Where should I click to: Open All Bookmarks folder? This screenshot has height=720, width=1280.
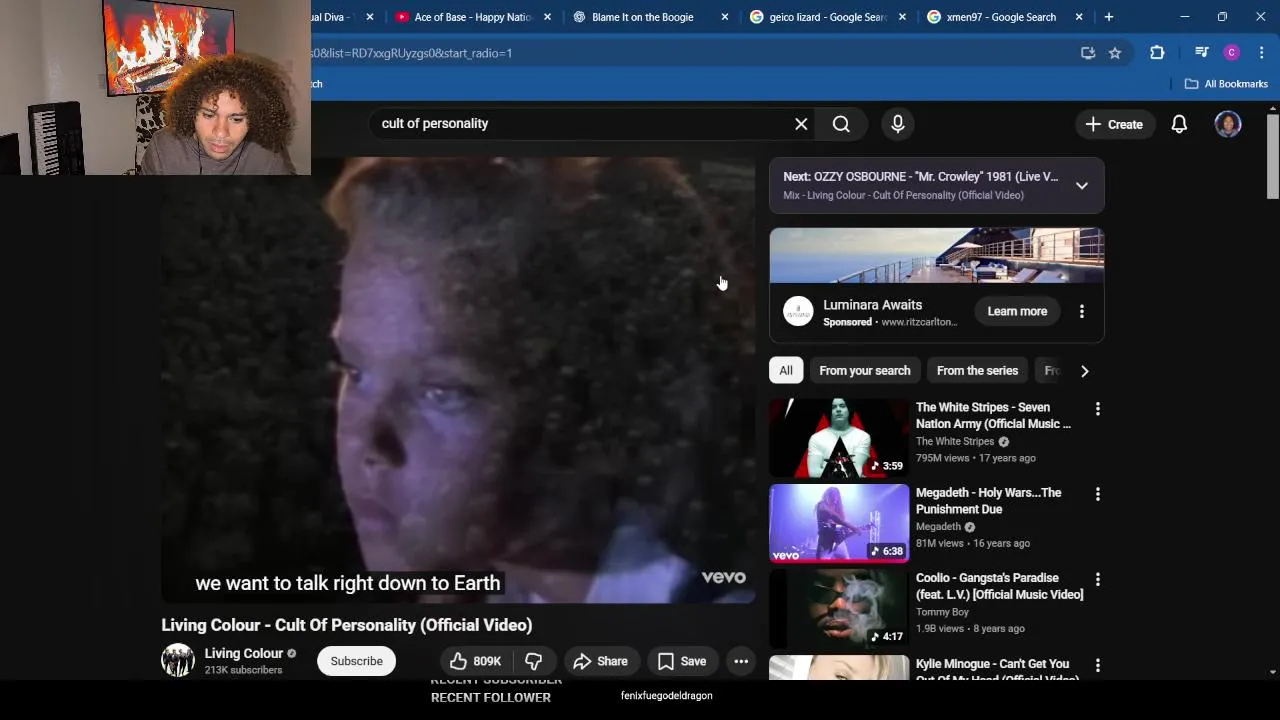click(1226, 84)
